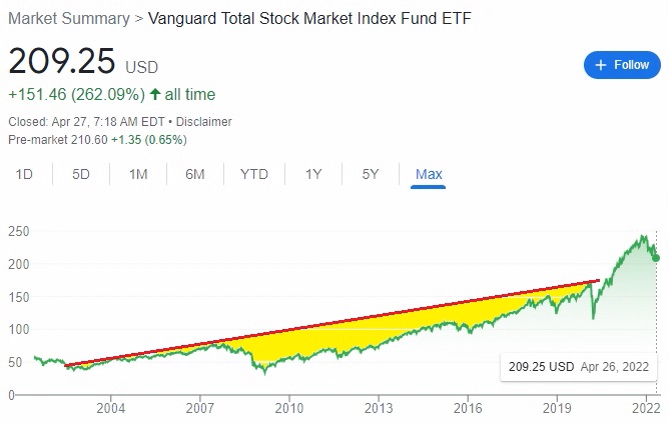Select the 1D time range tab
Image resolution: width=669 pixels, height=424 pixels.
coord(25,174)
